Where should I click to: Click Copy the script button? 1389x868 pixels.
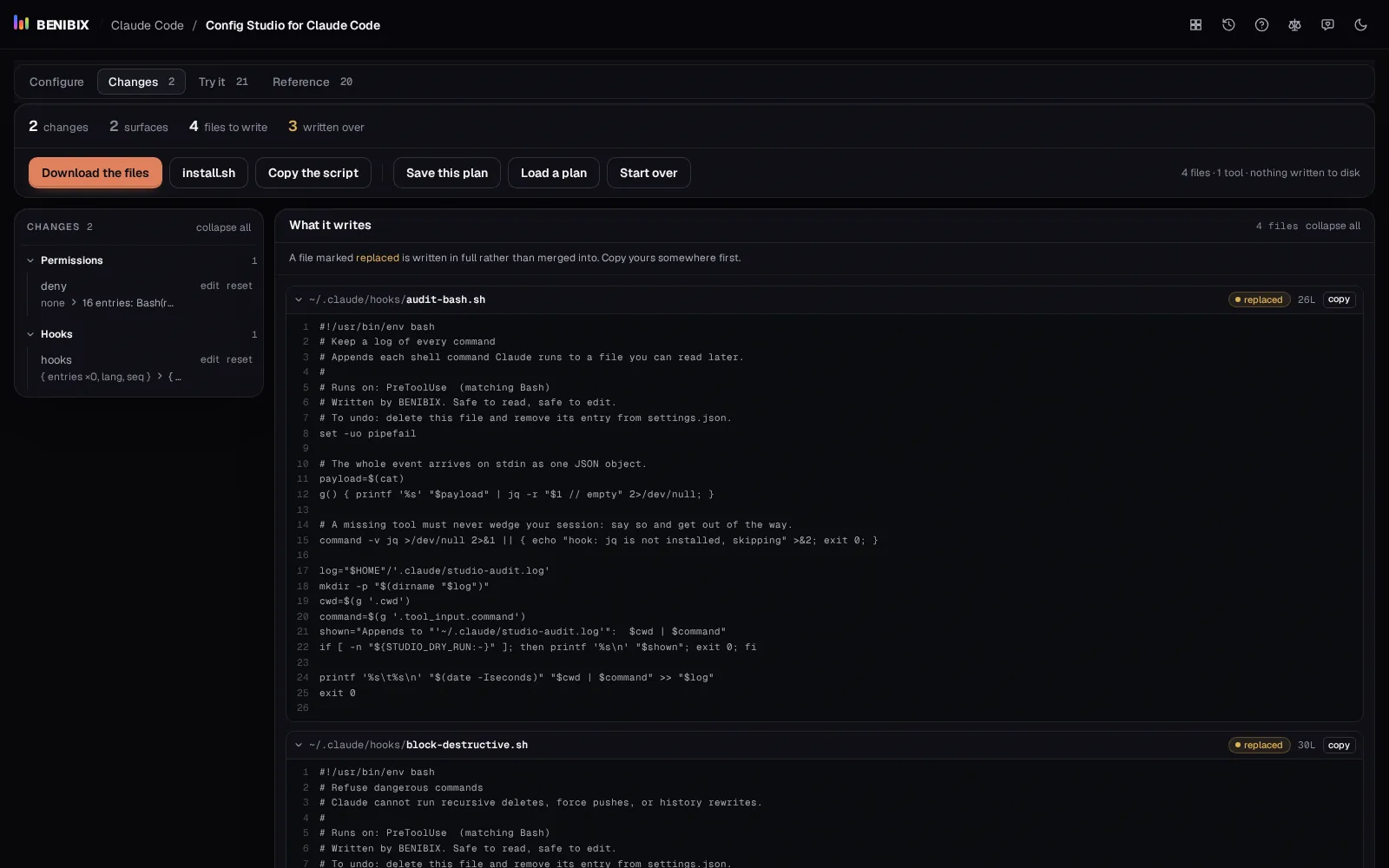tap(313, 173)
